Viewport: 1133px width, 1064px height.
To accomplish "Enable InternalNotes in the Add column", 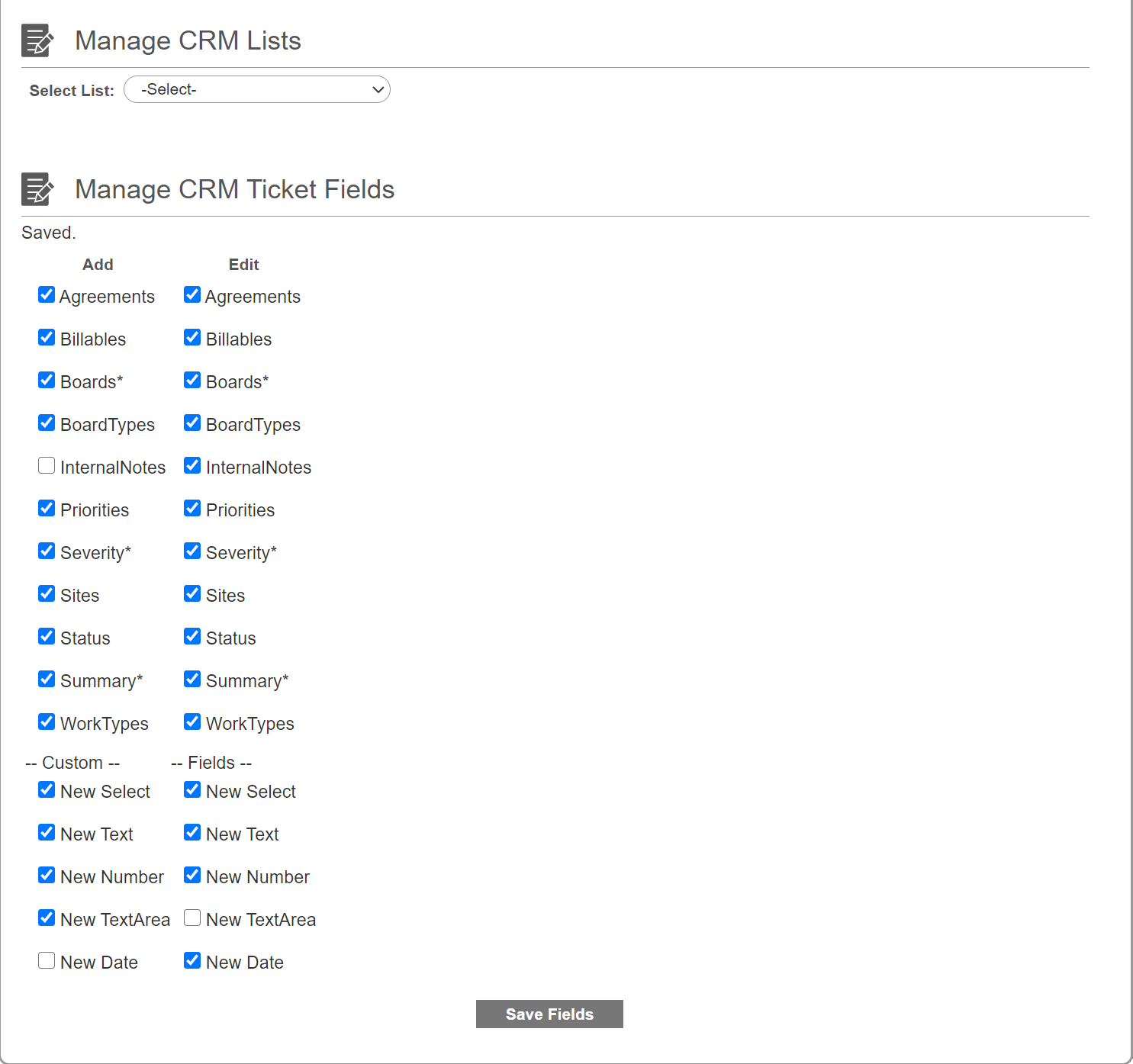I will tap(47, 465).
